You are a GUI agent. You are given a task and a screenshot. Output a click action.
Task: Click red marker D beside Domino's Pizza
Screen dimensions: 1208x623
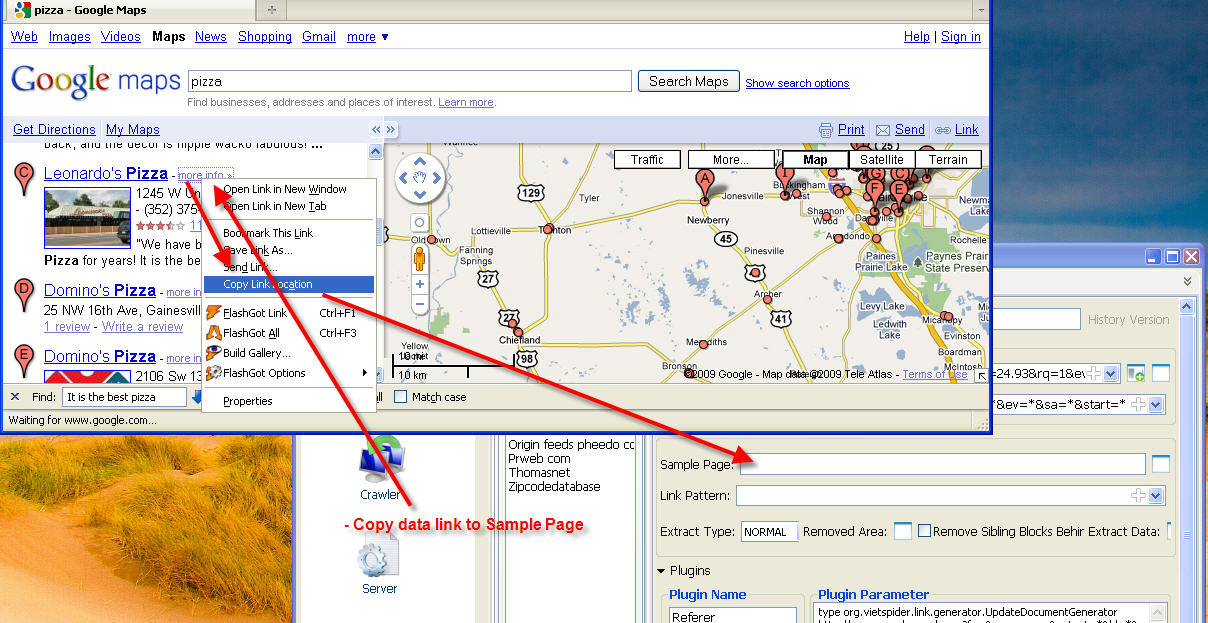click(x=24, y=293)
